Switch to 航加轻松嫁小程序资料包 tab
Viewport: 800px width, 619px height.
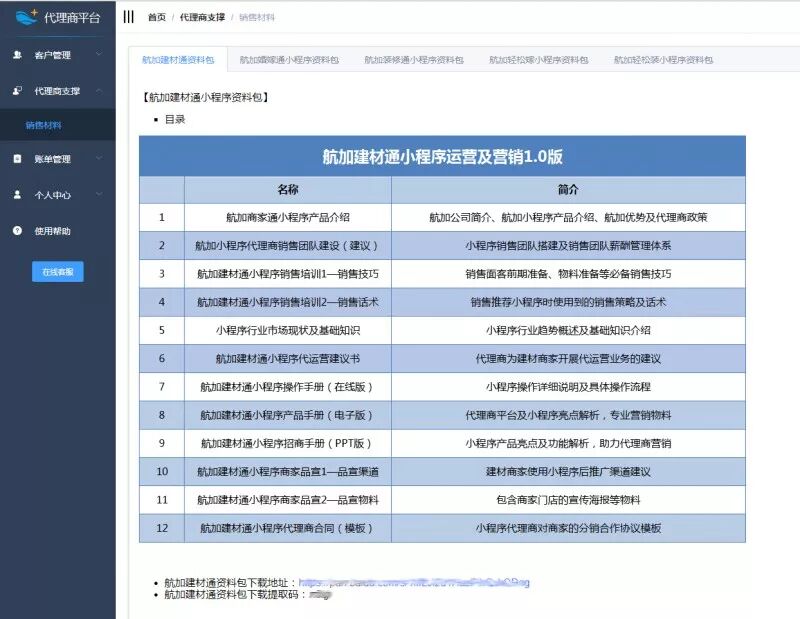(539, 60)
